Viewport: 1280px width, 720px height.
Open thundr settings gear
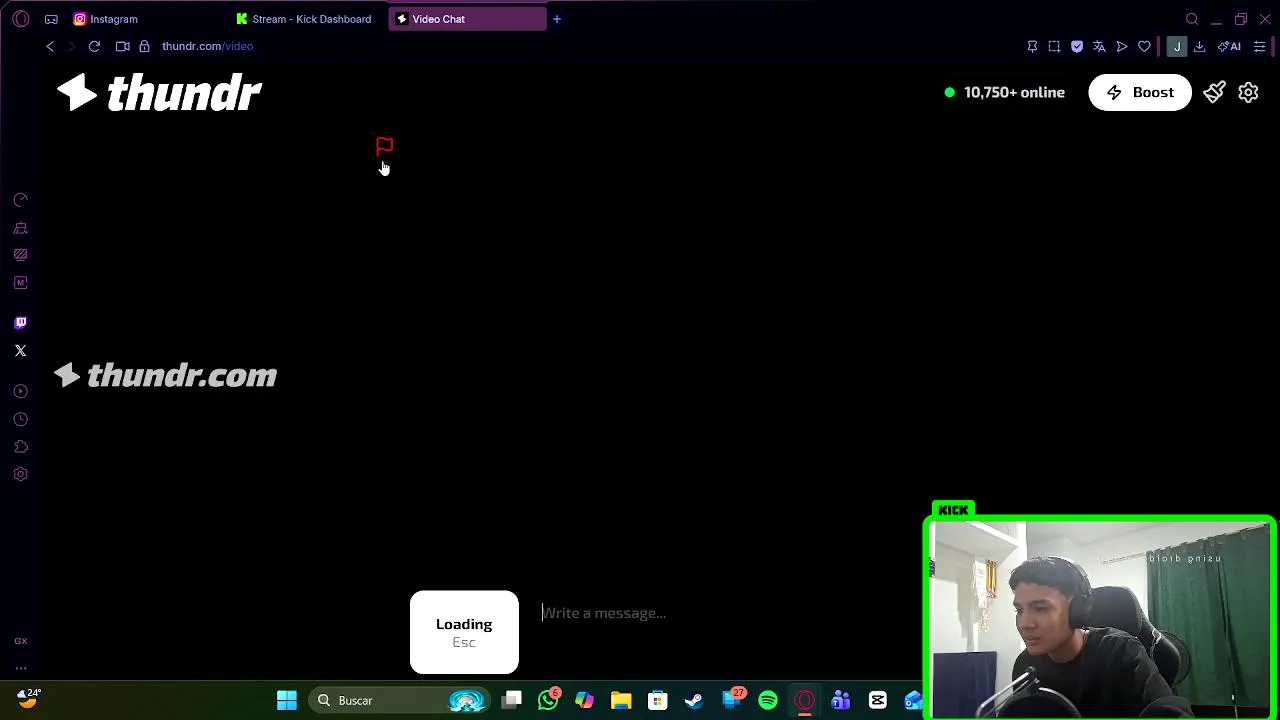(1248, 92)
